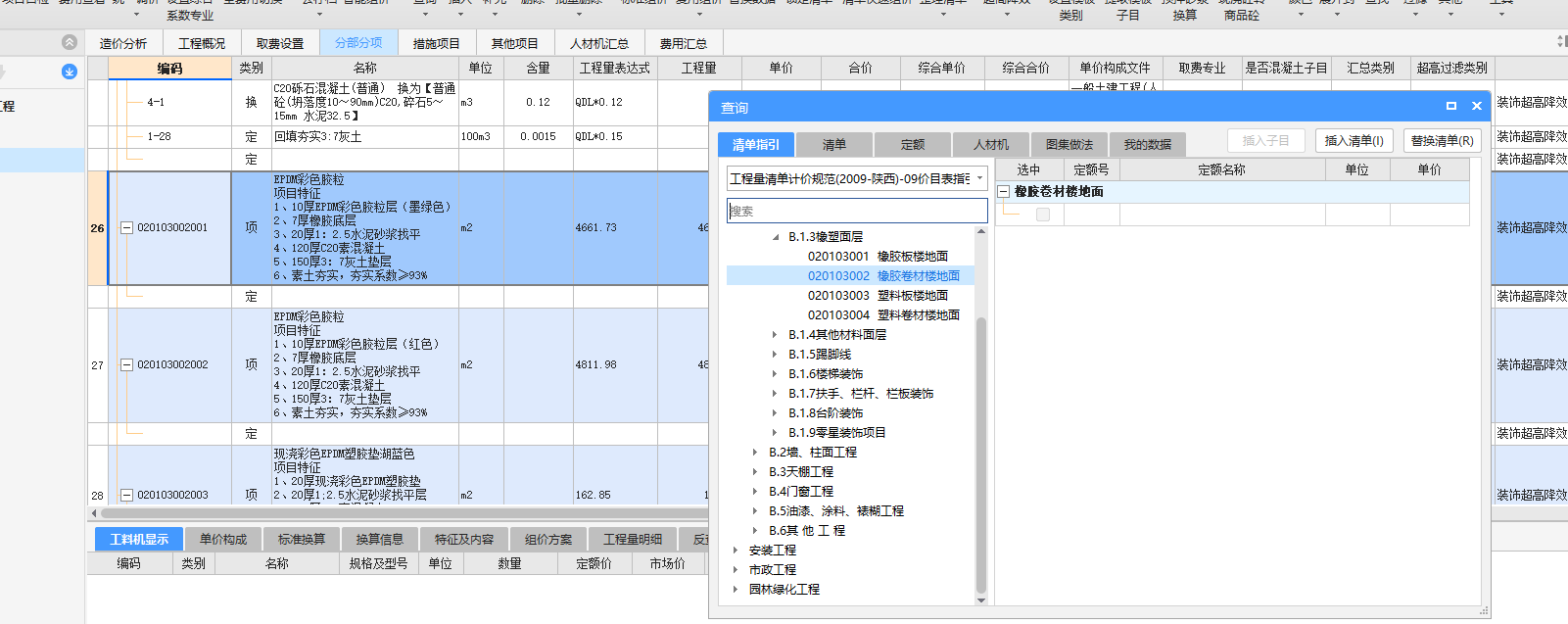Expand B.1.7扶手、栏杆、栏板装饰 node
This screenshot has height=624, width=1568.
[776, 394]
